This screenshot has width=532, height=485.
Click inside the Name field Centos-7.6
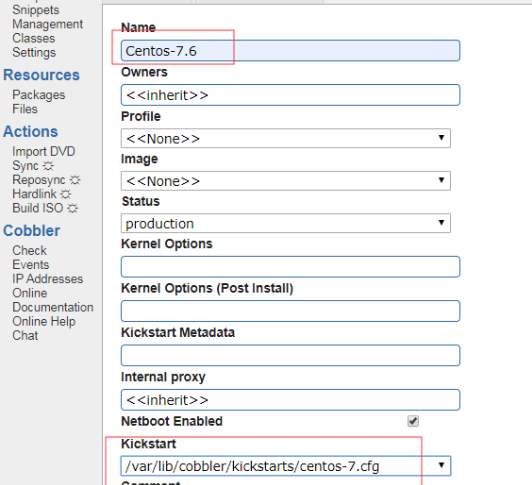(x=290, y=51)
